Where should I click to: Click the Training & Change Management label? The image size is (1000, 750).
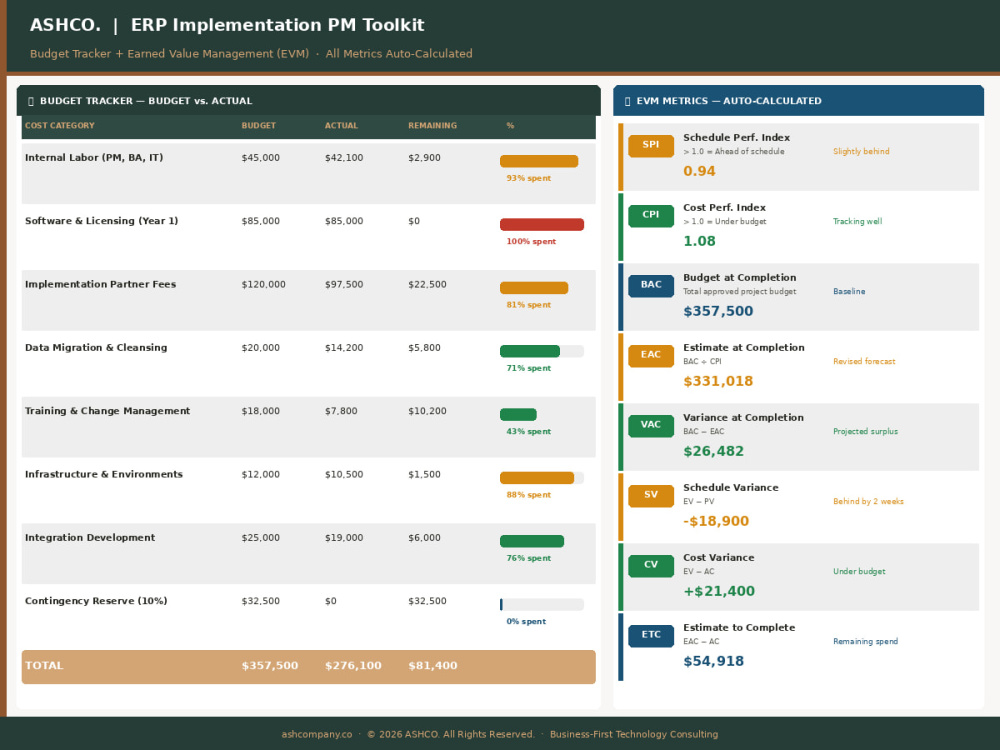pos(107,411)
